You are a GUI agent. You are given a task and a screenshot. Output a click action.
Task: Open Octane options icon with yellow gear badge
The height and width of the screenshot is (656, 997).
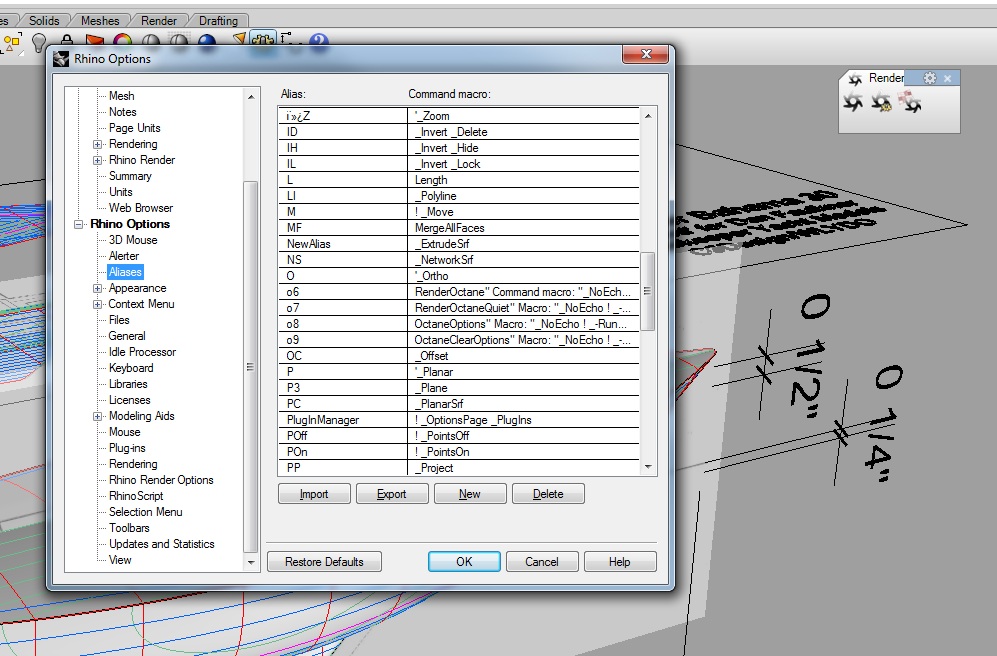(x=881, y=102)
